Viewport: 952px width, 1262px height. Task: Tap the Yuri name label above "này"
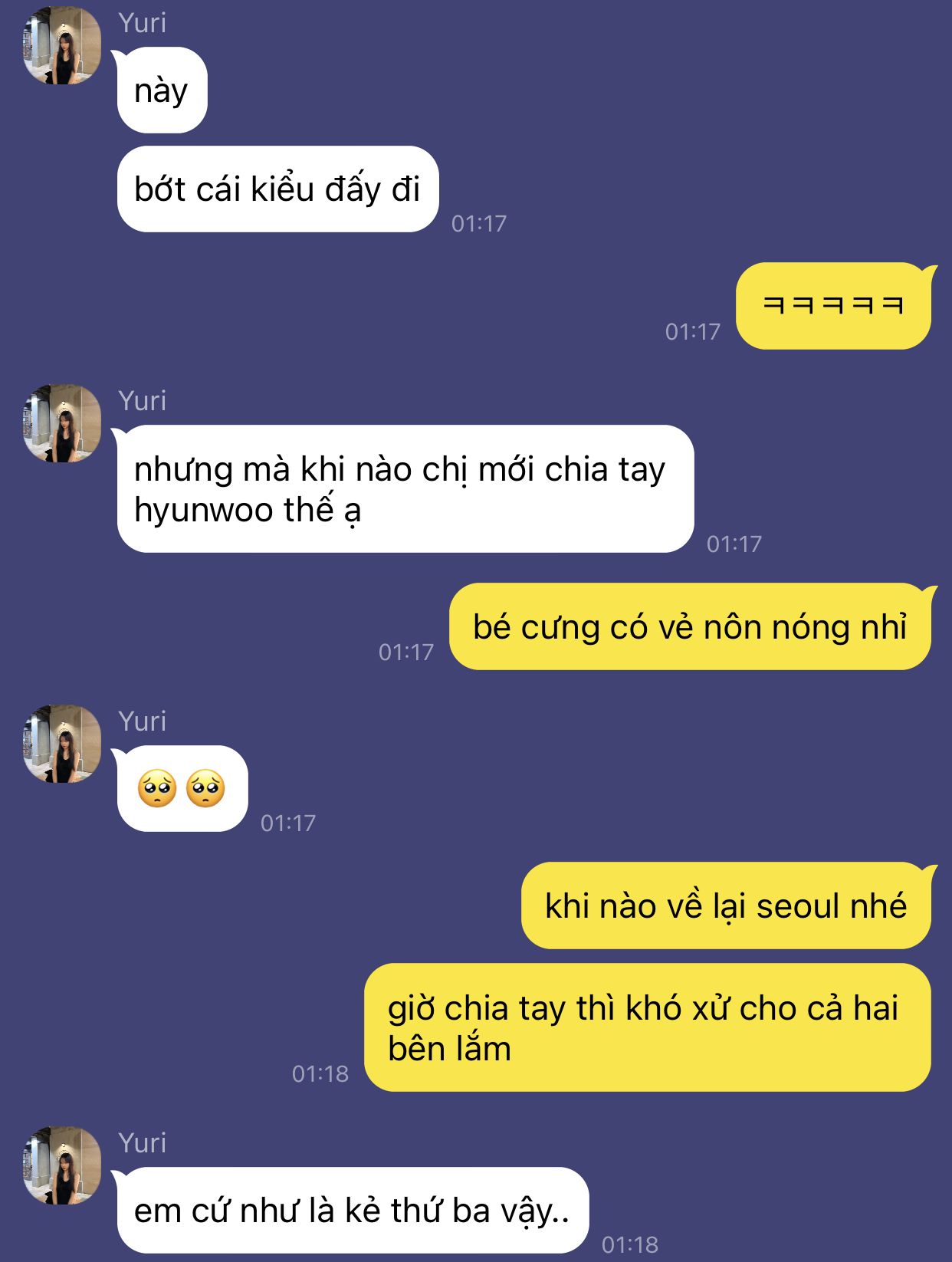(x=143, y=23)
